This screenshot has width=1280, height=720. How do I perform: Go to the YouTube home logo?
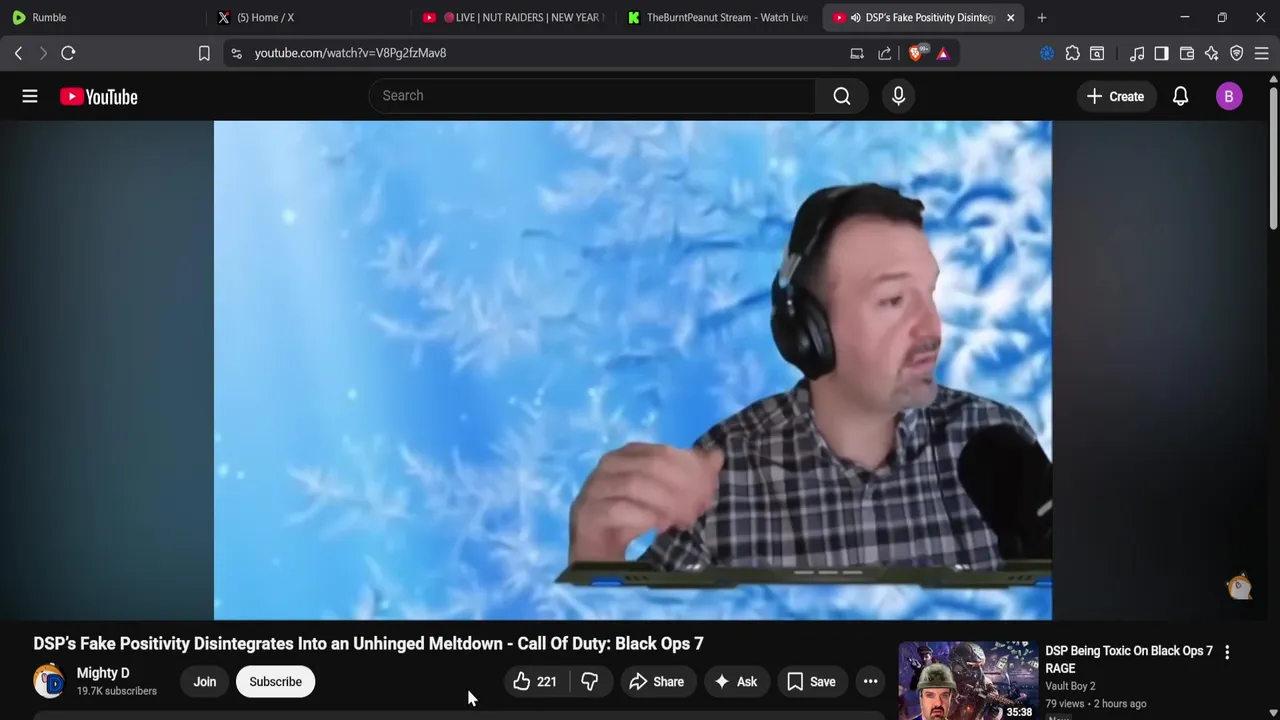(98, 96)
